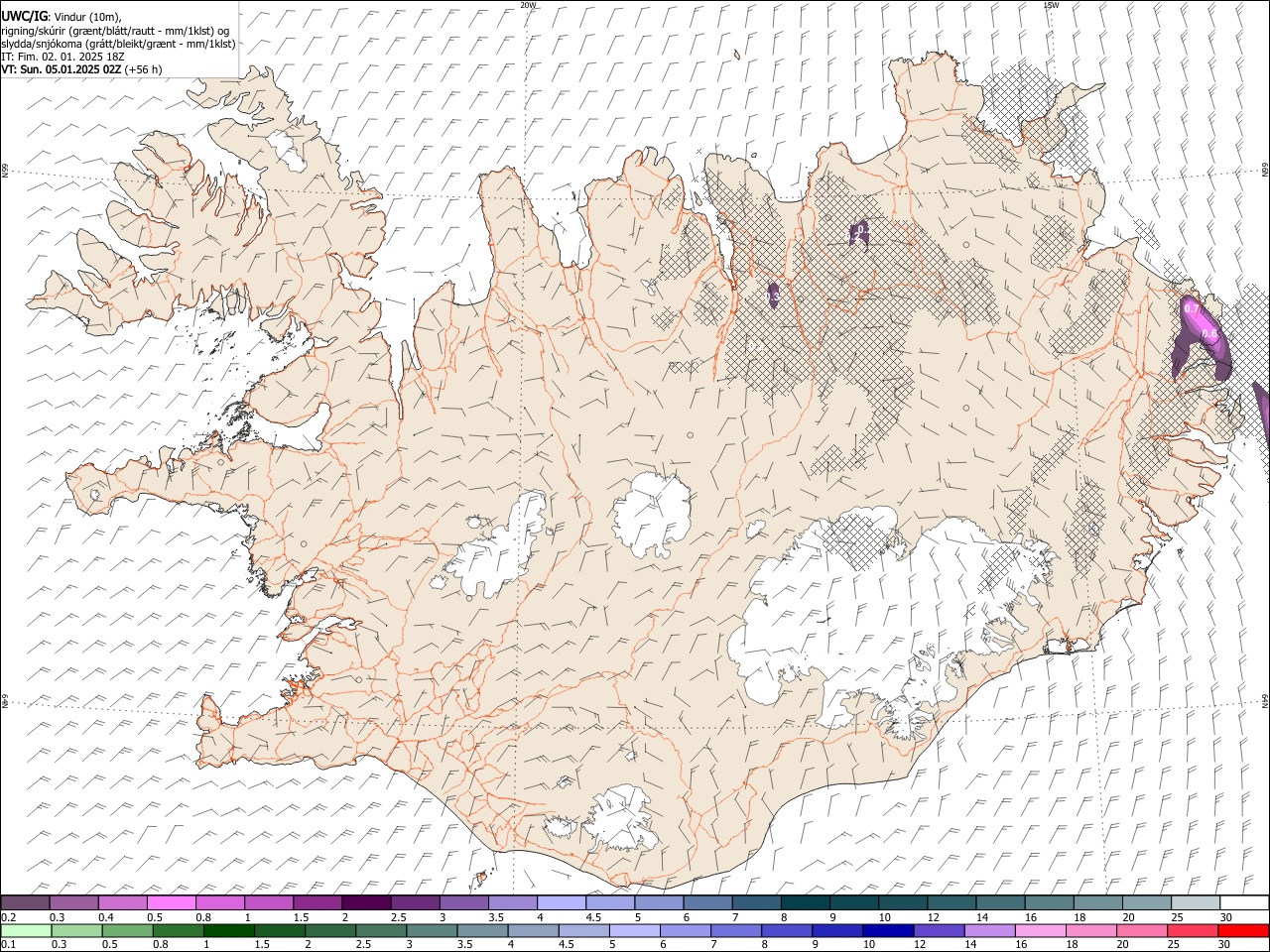Click the darkest green 1 swatch in rain legend

point(230,930)
